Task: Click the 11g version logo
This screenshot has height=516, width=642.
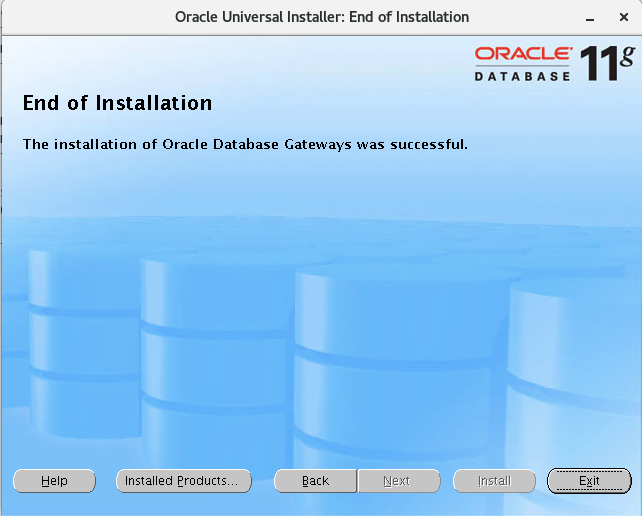Action: (x=608, y=62)
